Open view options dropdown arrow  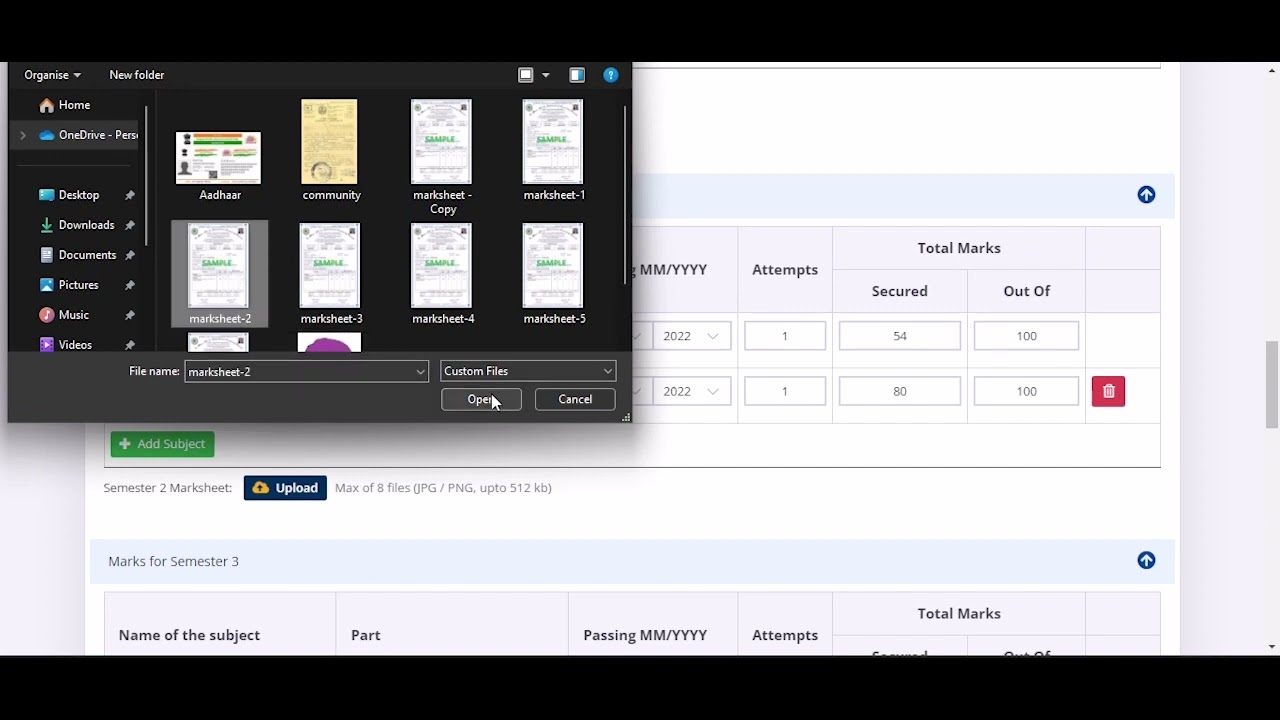pyautogui.click(x=545, y=75)
